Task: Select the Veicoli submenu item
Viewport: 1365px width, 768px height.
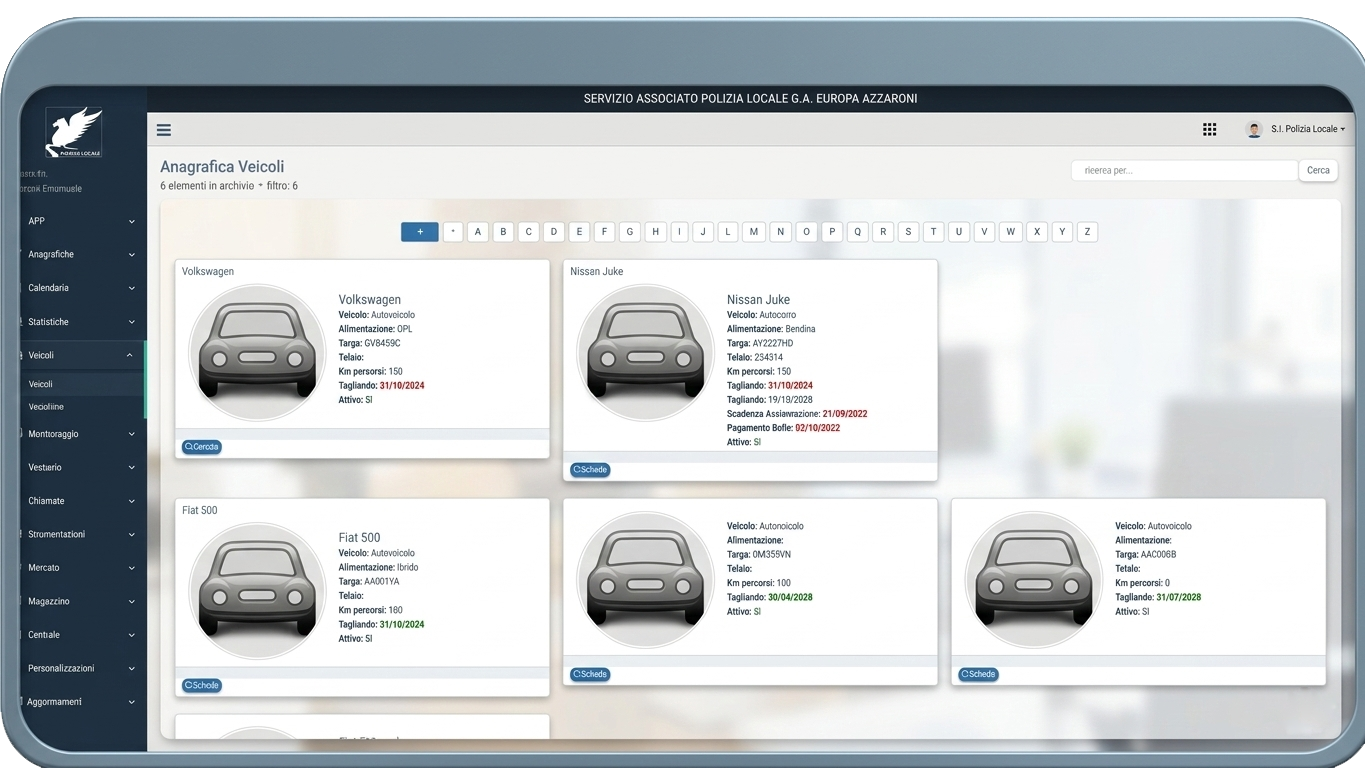Action: pyautogui.click(x=82, y=384)
